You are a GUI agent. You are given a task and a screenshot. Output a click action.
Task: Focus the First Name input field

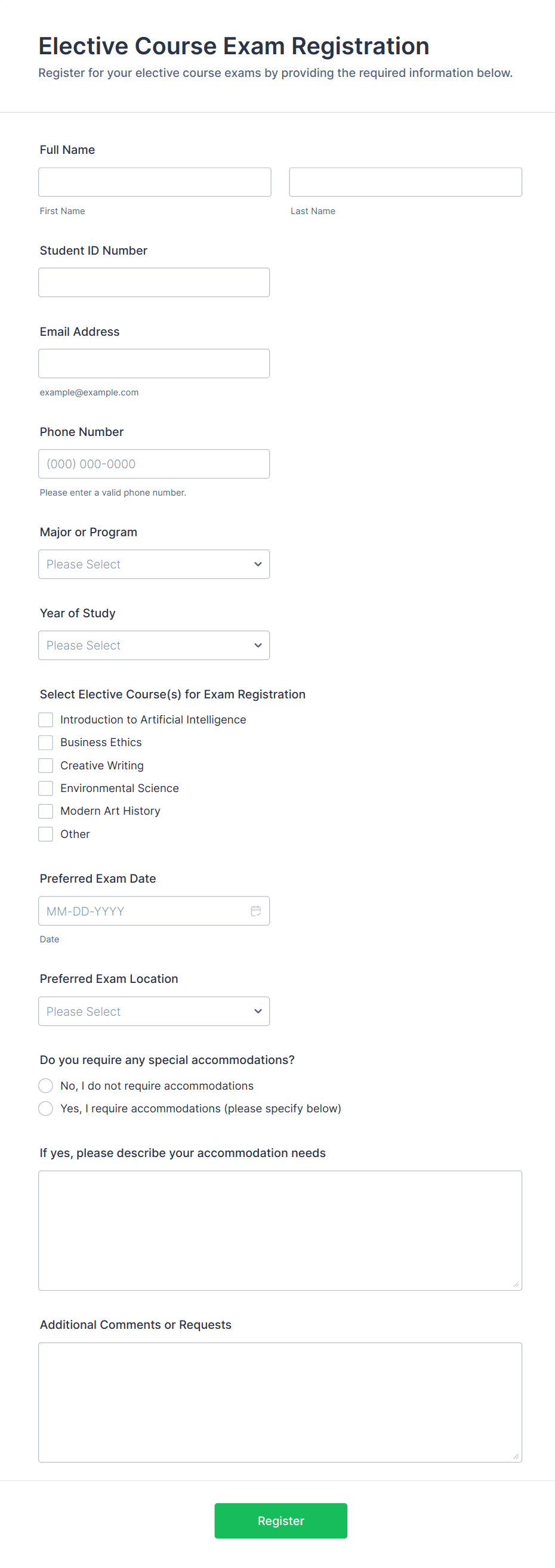tap(155, 182)
